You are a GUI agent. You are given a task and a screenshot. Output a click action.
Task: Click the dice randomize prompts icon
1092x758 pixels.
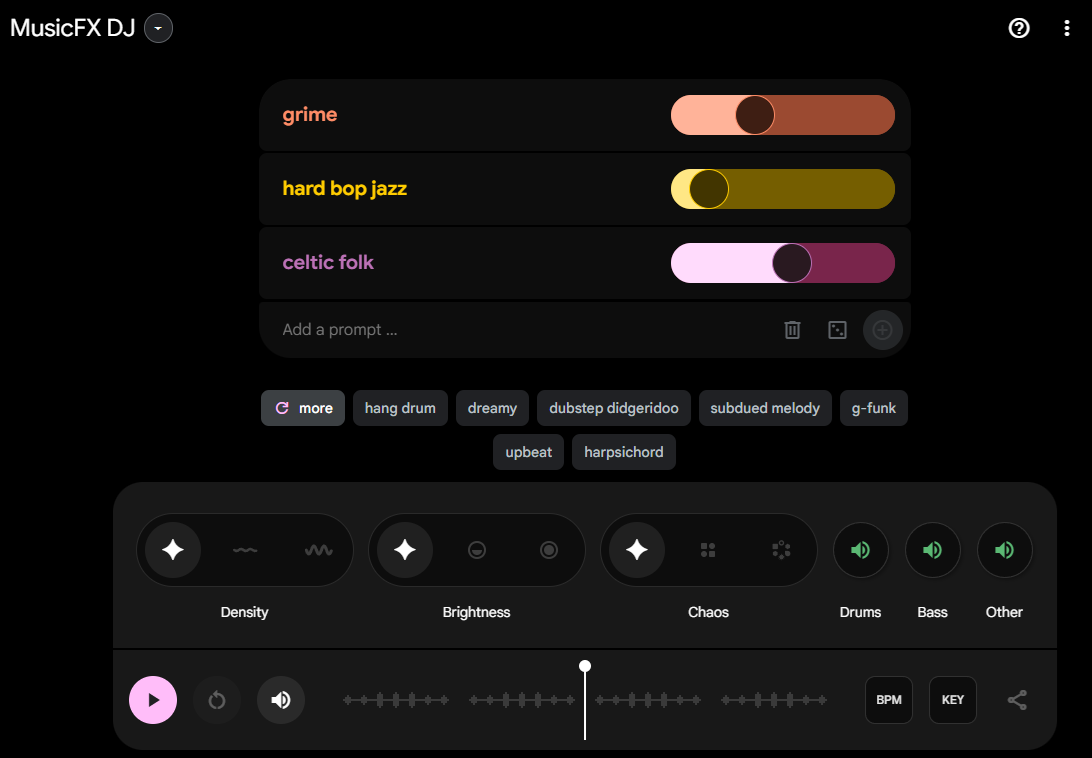click(x=838, y=330)
